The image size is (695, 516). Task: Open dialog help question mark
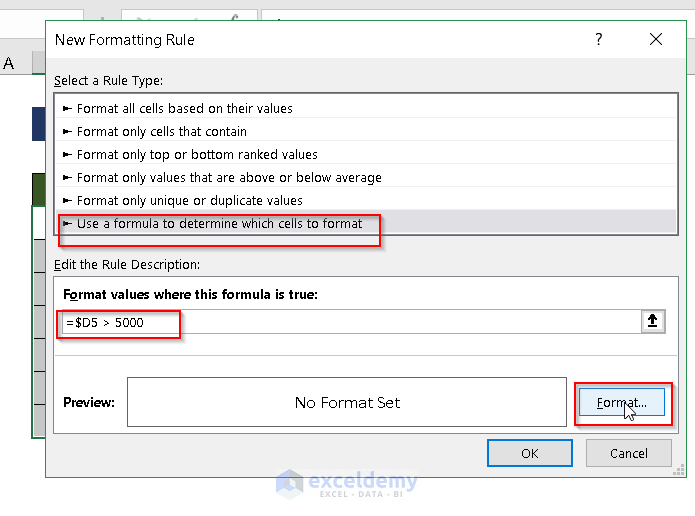599,39
